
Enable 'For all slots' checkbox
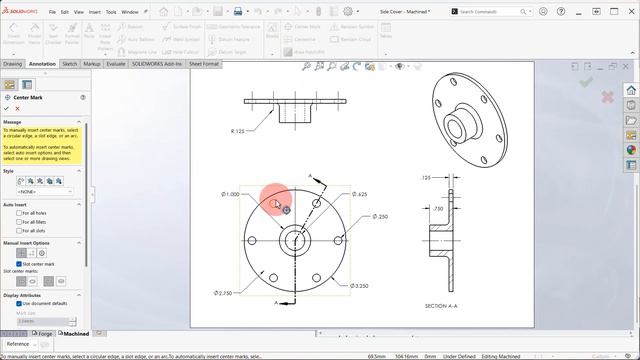coord(19,231)
